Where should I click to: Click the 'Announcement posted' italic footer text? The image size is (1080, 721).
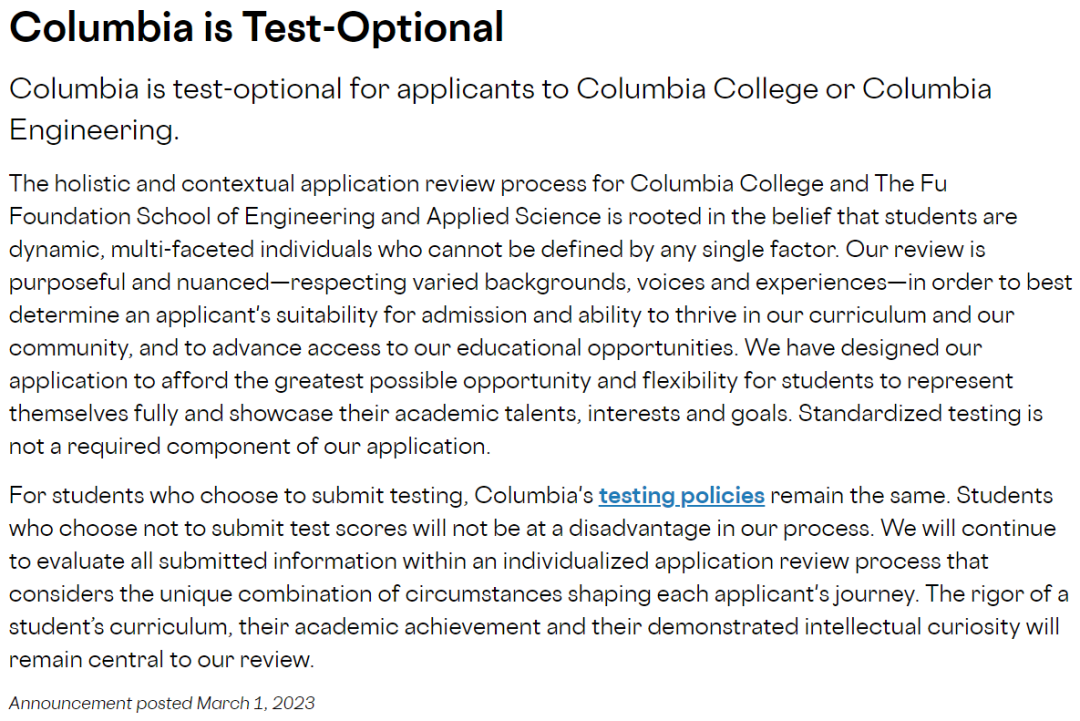(x=102, y=703)
